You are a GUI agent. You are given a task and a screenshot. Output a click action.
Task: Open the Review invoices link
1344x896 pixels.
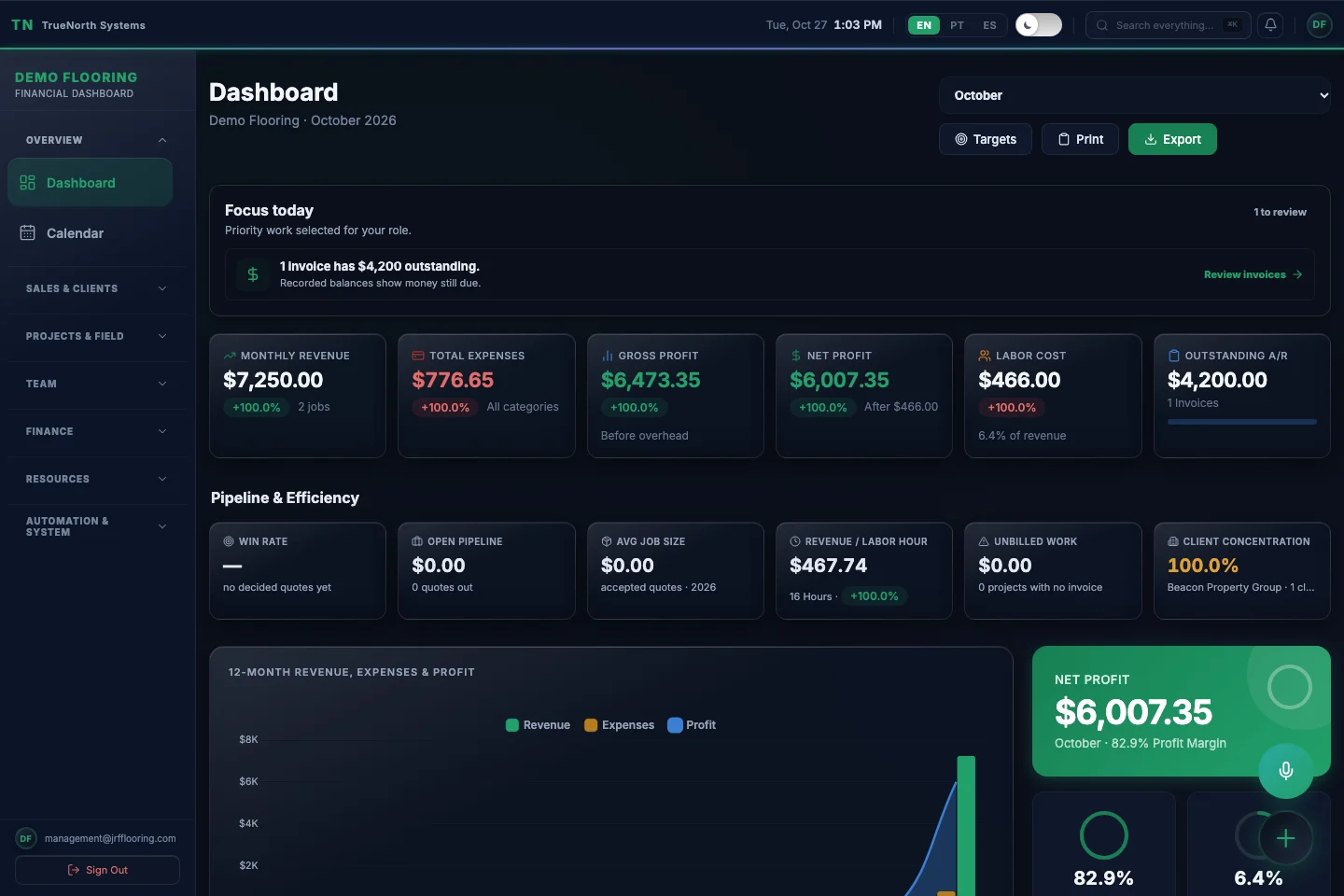1253,274
